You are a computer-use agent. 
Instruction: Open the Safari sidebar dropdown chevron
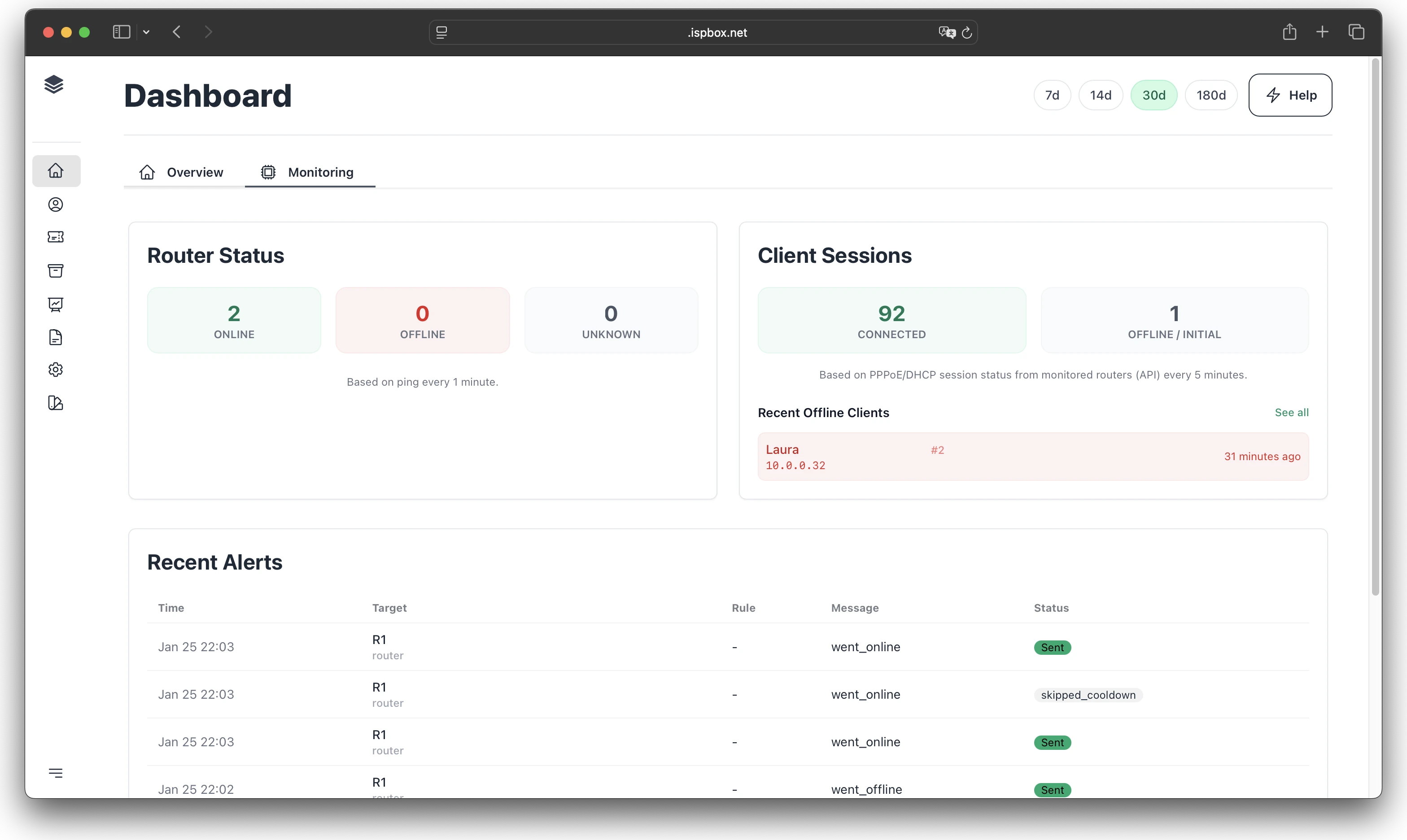pyautogui.click(x=147, y=32)
